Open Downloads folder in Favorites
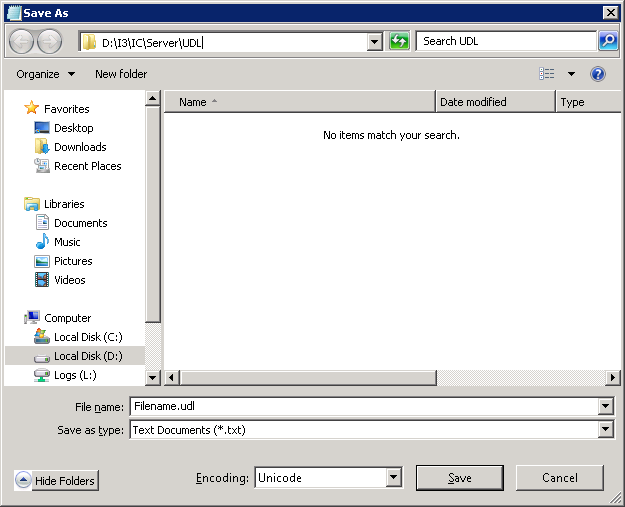The width and height of the screenshot is (625, 507). click(x=80, y=147)
